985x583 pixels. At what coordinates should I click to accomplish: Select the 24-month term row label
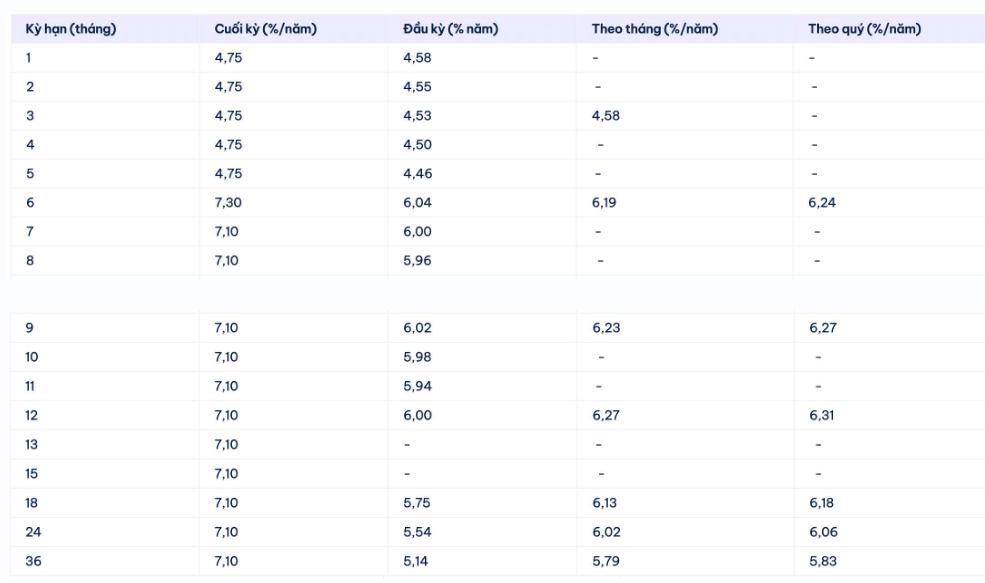34,532
